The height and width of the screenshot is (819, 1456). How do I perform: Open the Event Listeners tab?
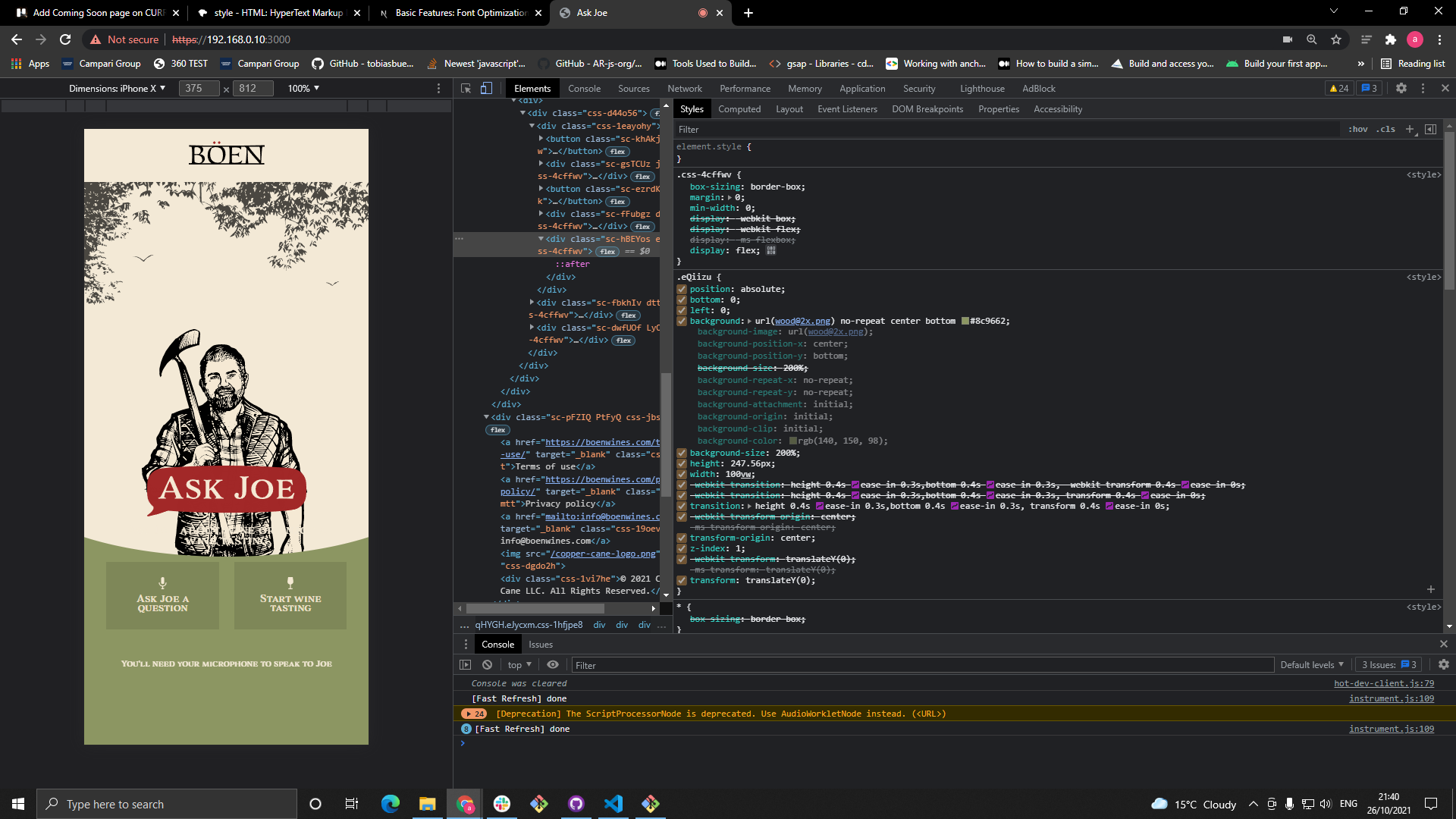pos(847,109)
